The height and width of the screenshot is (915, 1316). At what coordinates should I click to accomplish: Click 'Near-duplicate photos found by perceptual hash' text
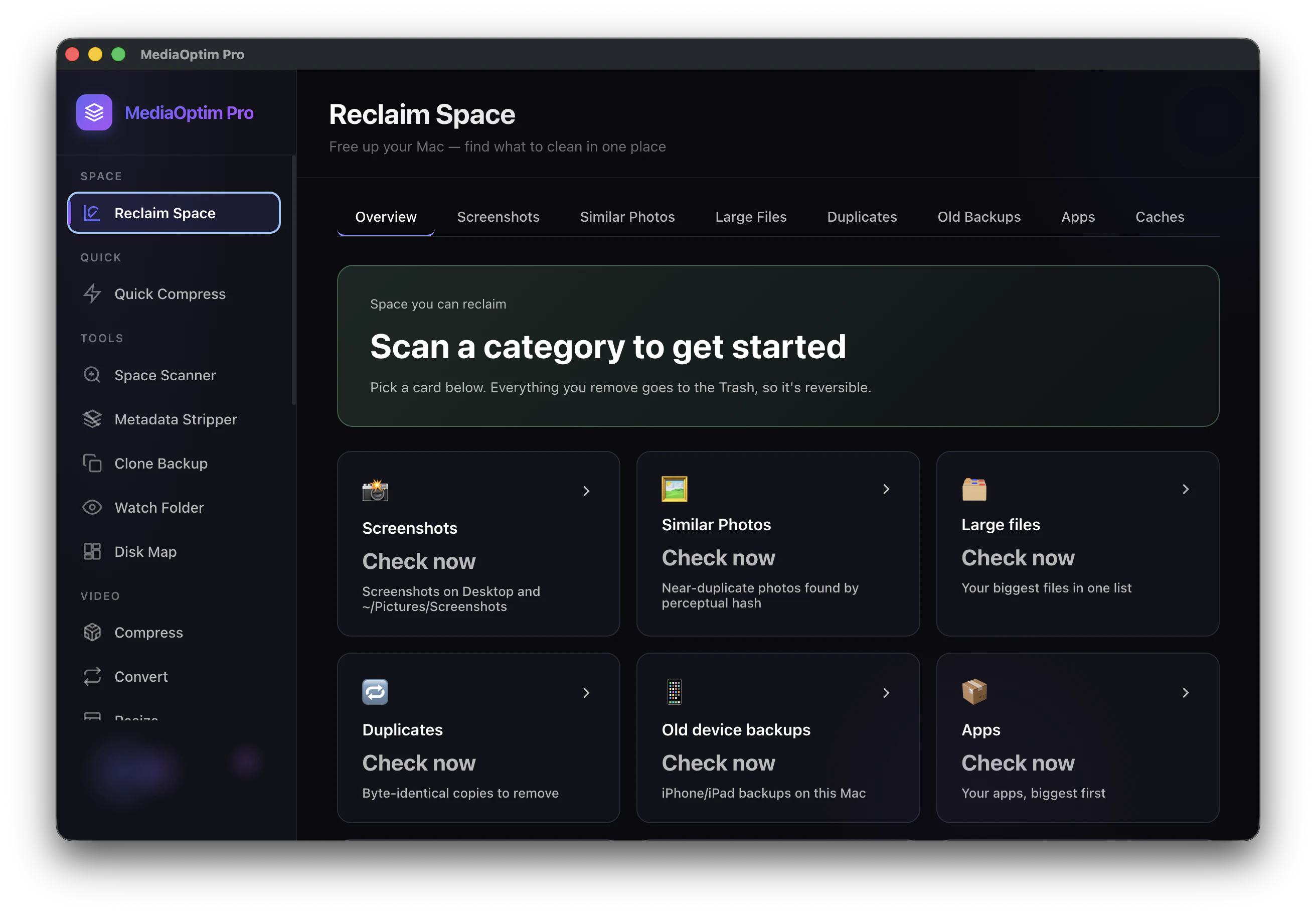coord(760,595)
